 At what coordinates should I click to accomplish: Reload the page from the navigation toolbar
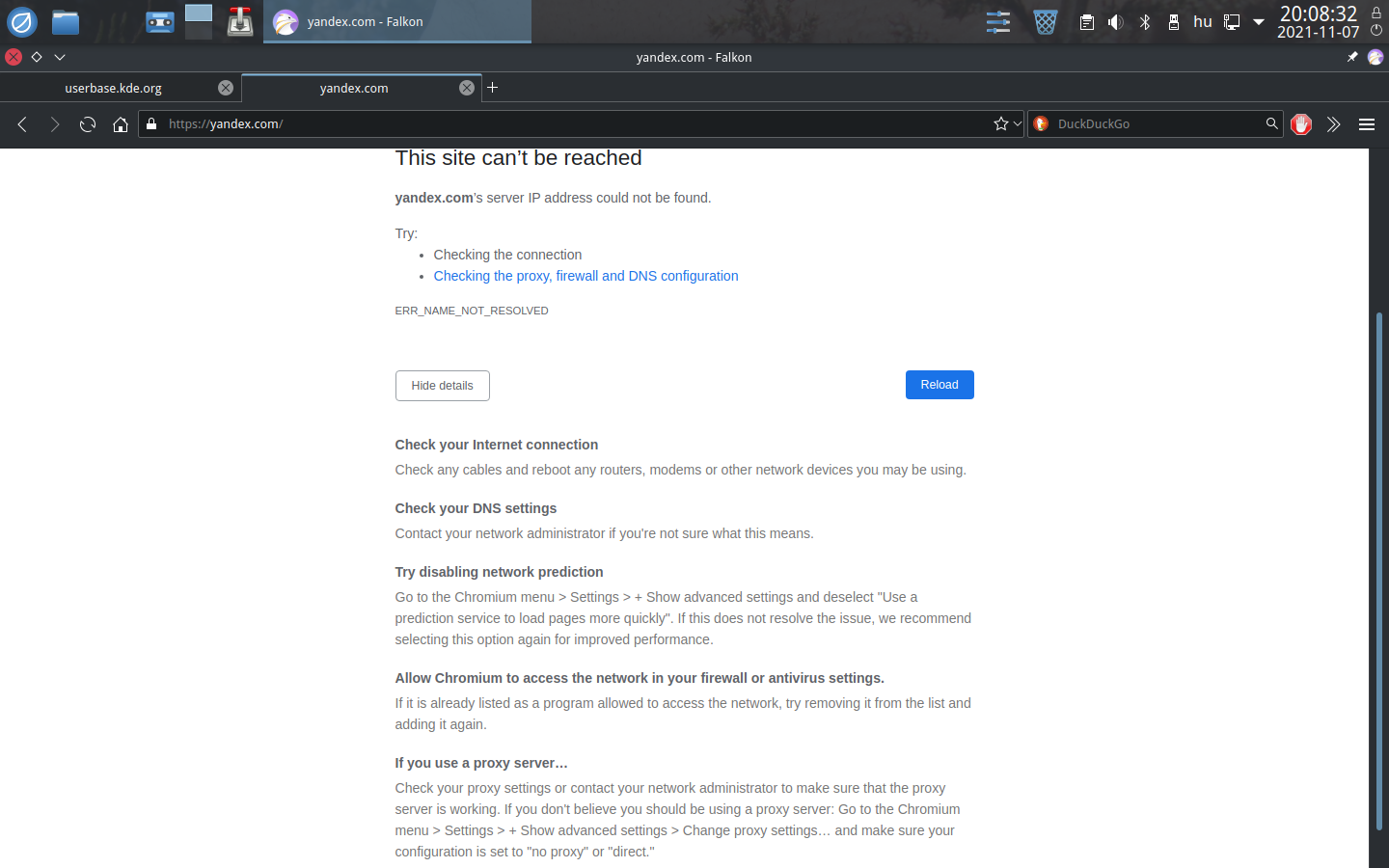pyautogui.click(x=88, y=123)
